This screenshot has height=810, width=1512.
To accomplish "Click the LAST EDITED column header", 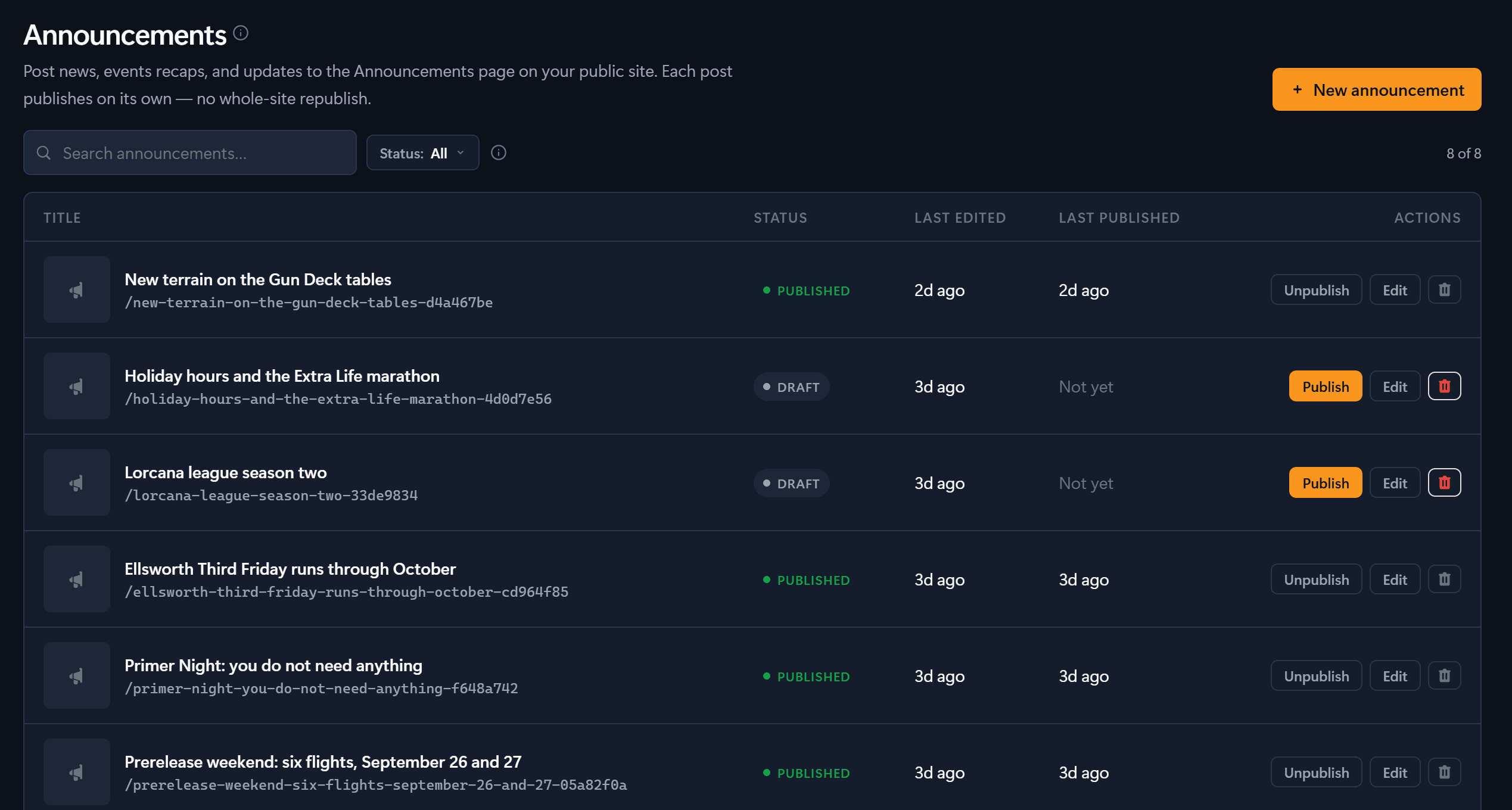I will (960, 218).
